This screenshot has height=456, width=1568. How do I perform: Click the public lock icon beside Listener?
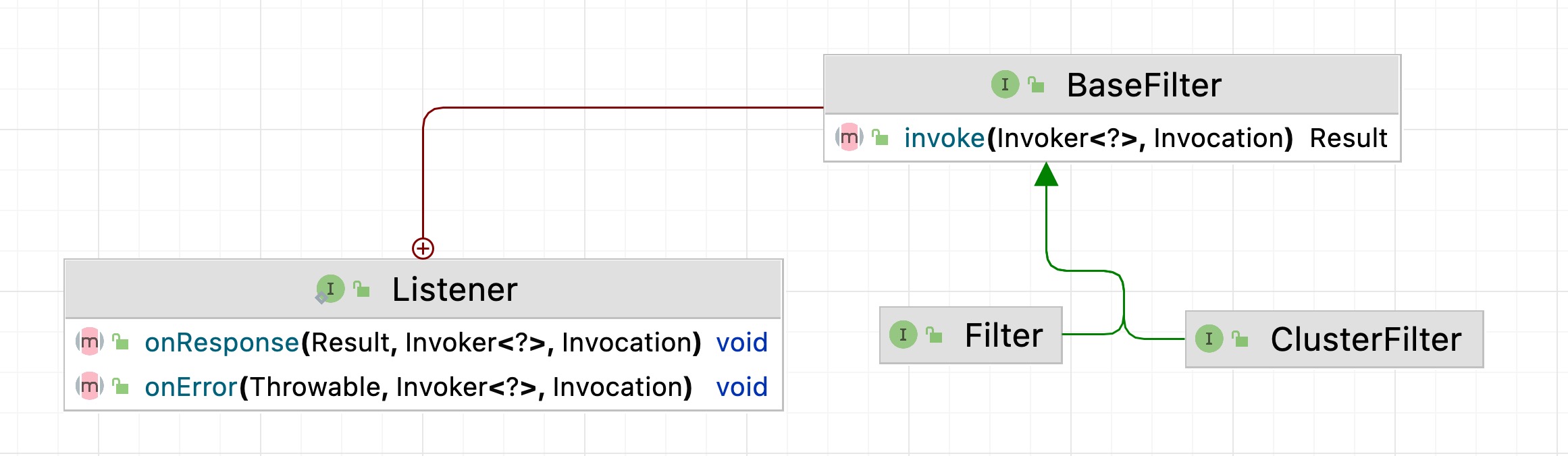[x=362, y=289]
